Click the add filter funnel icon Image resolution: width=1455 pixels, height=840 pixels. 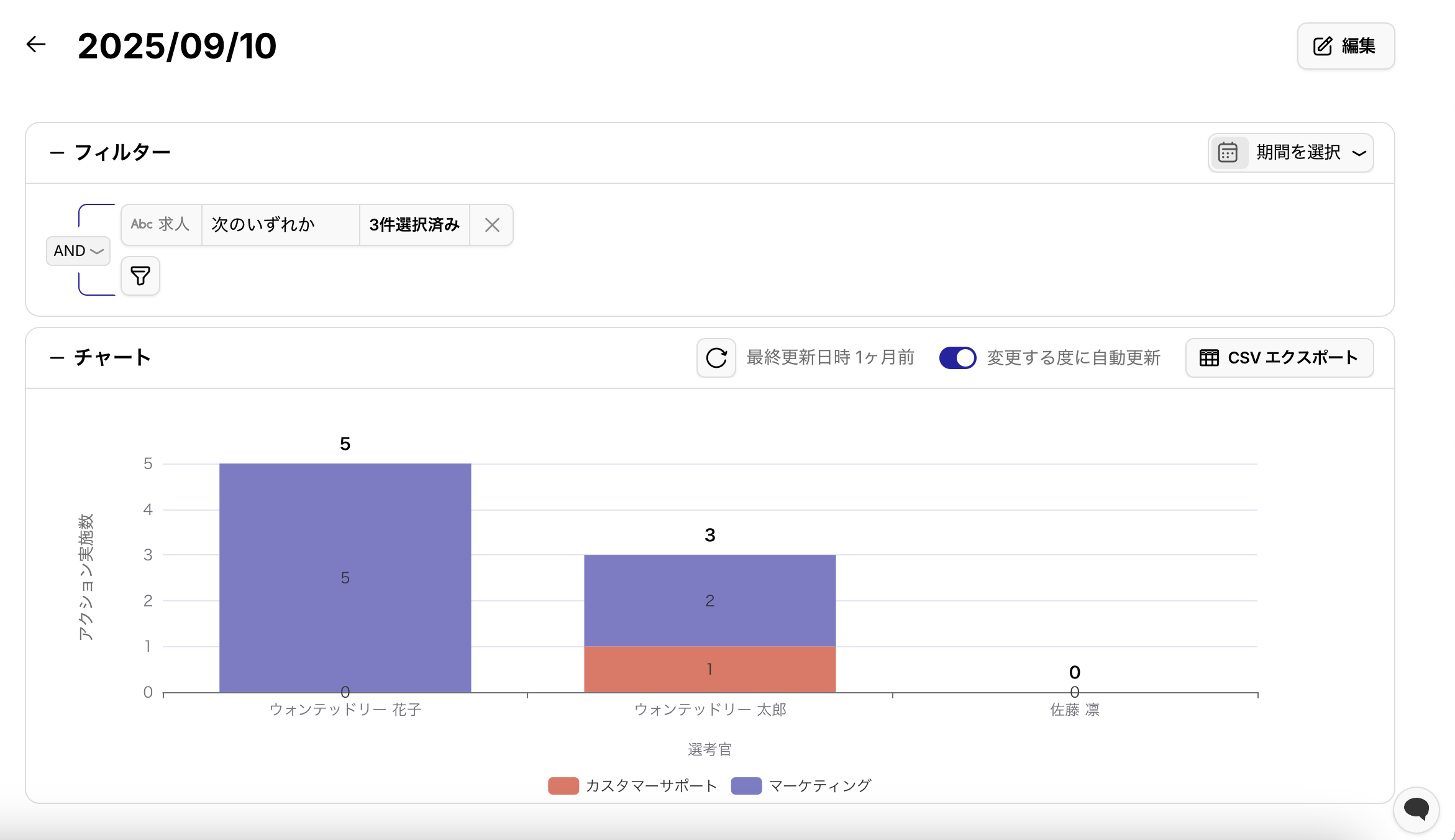[140, 276]
